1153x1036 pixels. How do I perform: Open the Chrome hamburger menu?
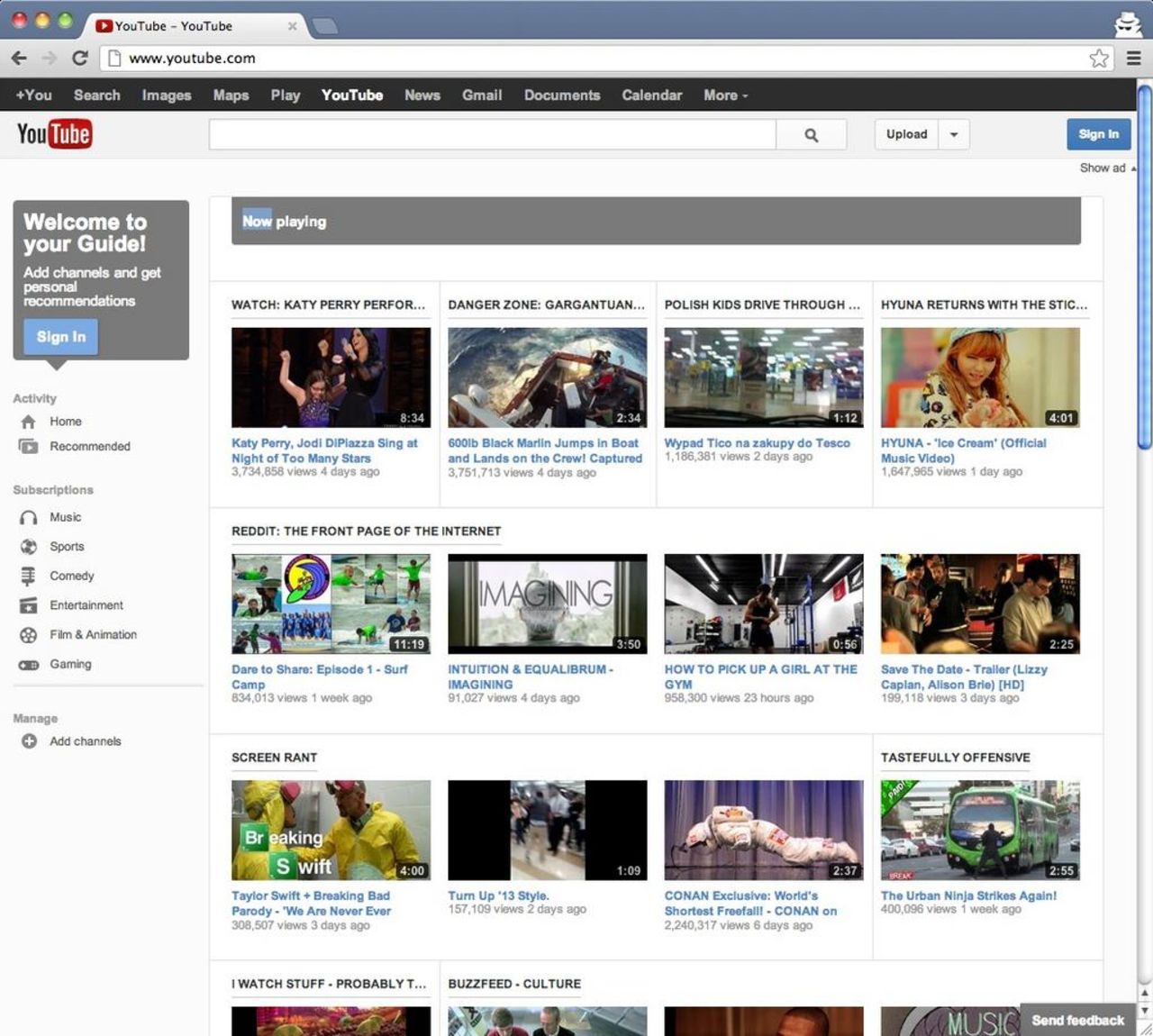pos(1134,58)
